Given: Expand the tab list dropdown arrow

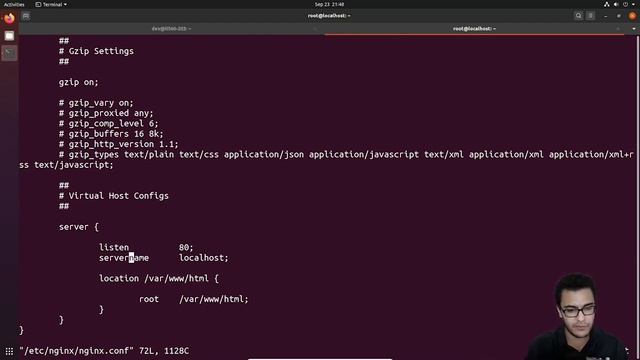Looking at the screenshot, I should click(x=633, y=29).
